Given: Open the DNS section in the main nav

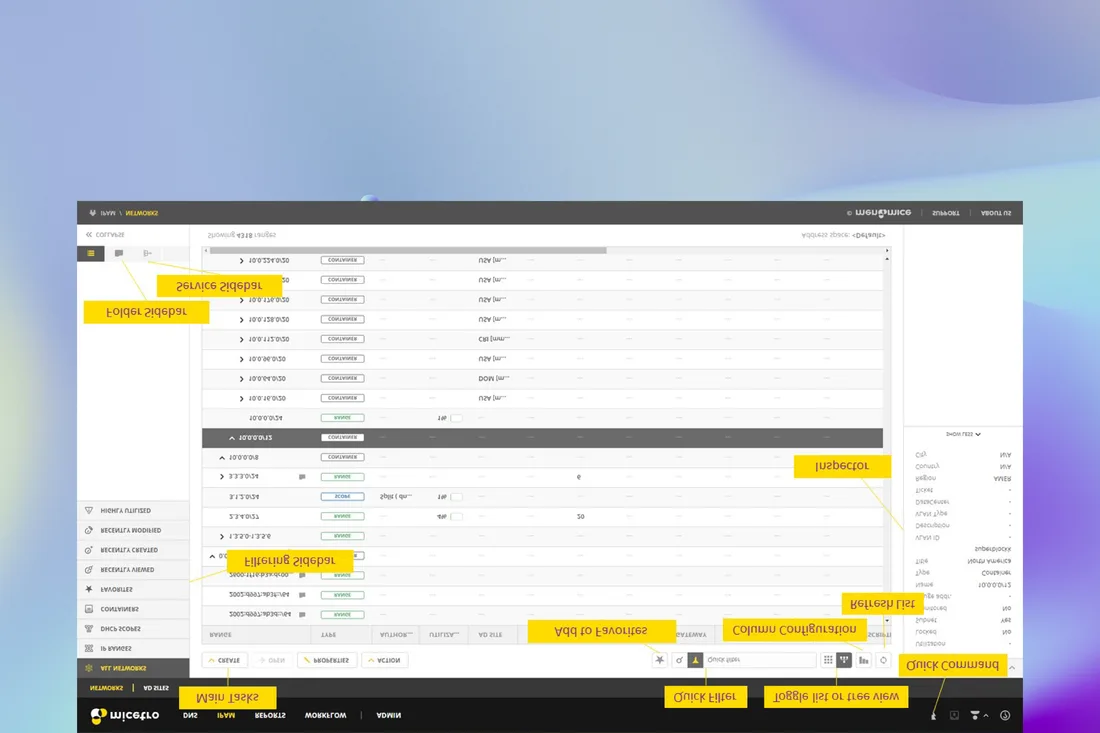Looking at the screenshot, I should (190, 715).
